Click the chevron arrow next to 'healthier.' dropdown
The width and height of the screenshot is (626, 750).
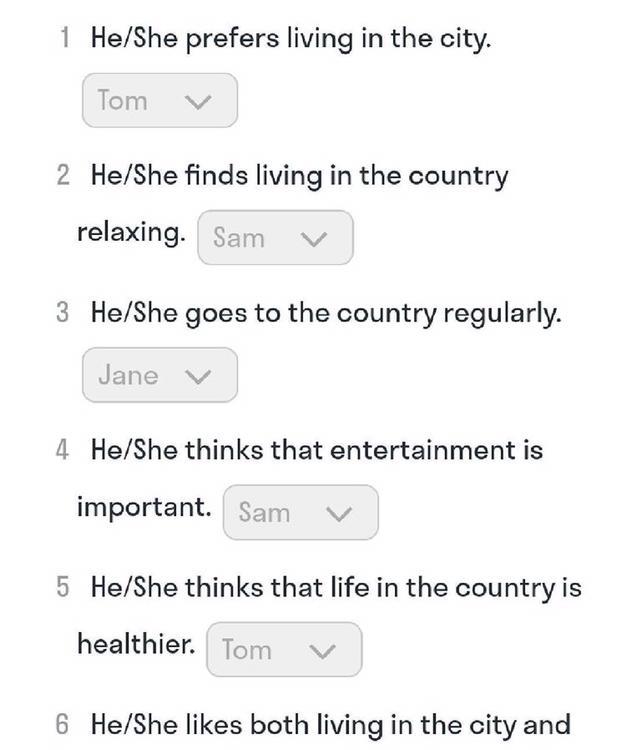(x=323, y=651)
